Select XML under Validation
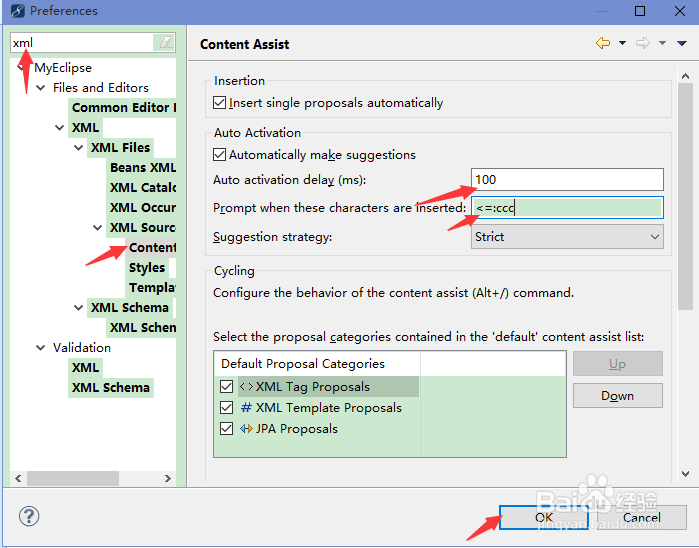Image resolution: width=699 pixels, height=548 pixels. point(85,367)
